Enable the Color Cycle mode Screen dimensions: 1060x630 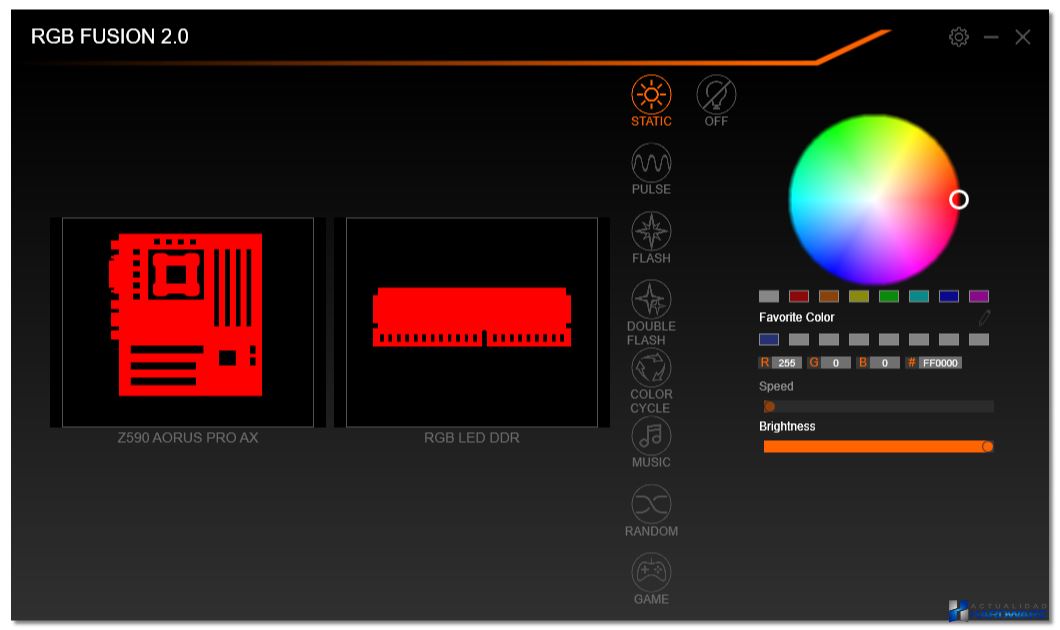[651, 367]
